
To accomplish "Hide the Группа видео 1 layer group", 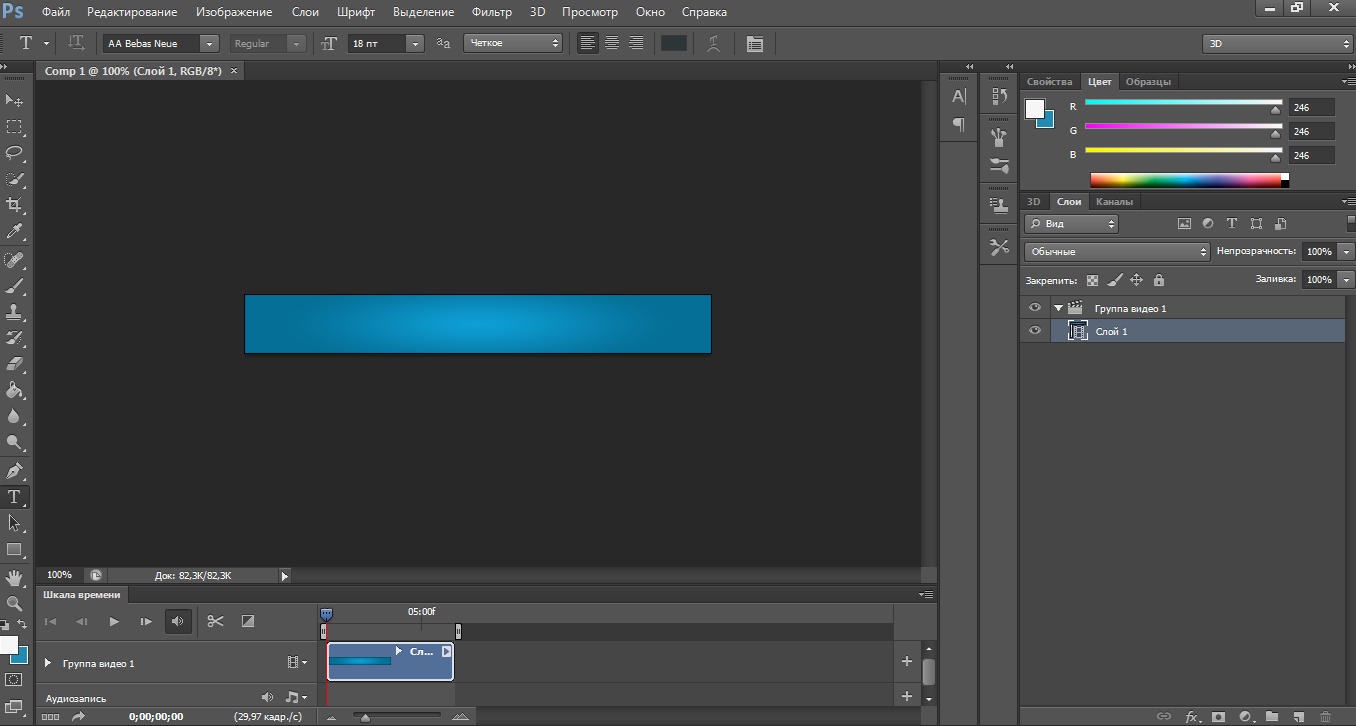I will click(1035, 308).
